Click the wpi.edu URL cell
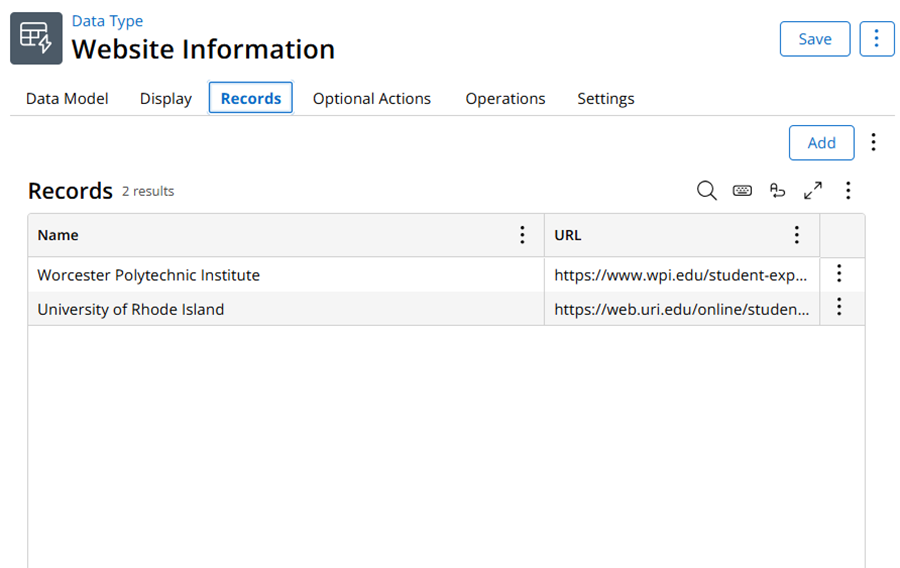The width and height of the screenshot is (900, 568). (682, 275)
